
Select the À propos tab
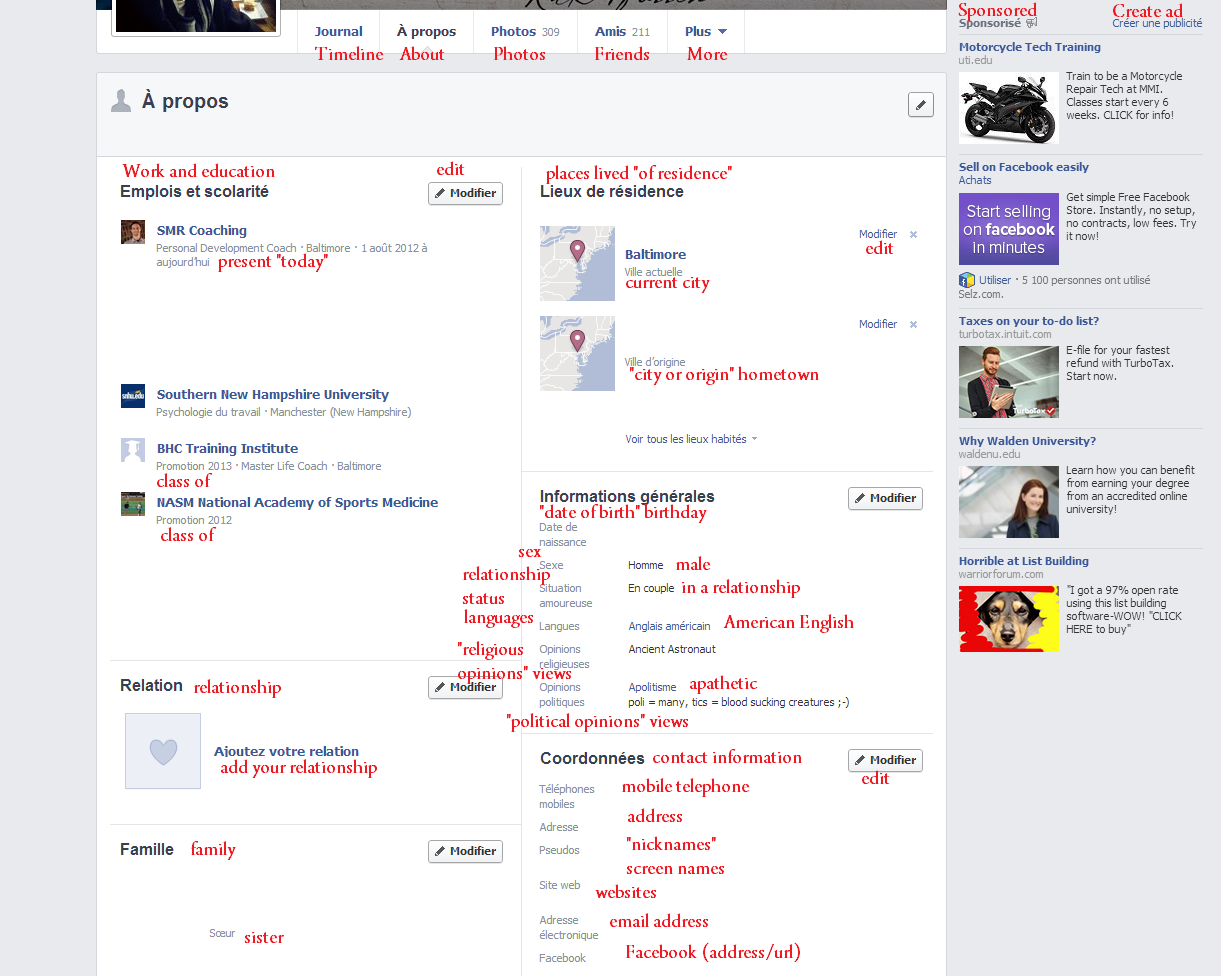[426, 32]
